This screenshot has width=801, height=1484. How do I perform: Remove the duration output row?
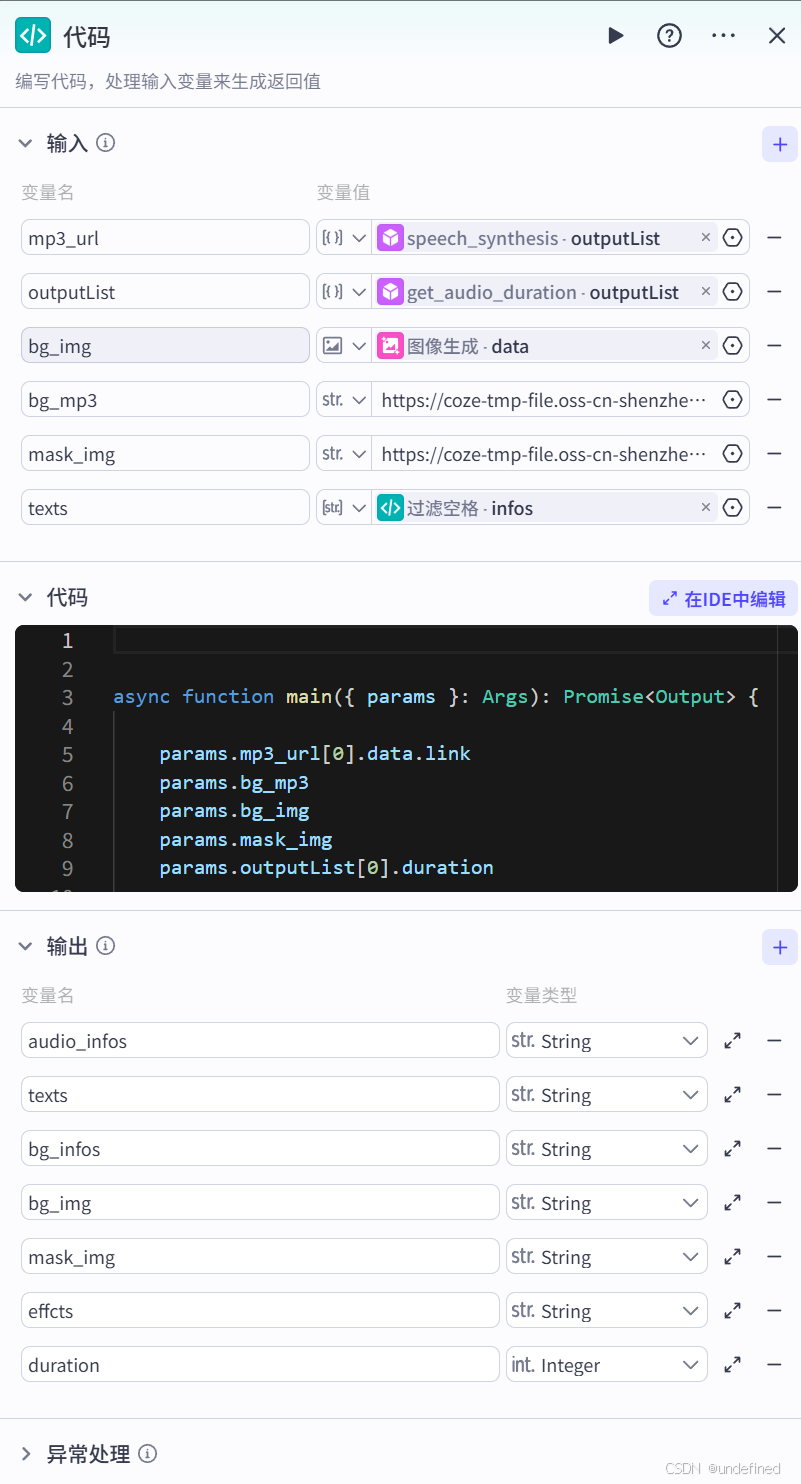774,1364
